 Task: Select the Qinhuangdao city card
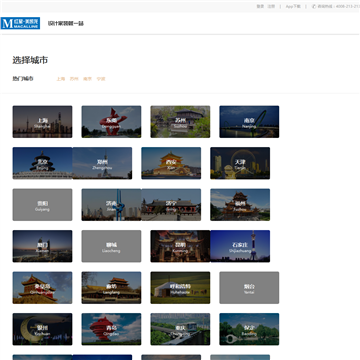(x=42, y=288)
